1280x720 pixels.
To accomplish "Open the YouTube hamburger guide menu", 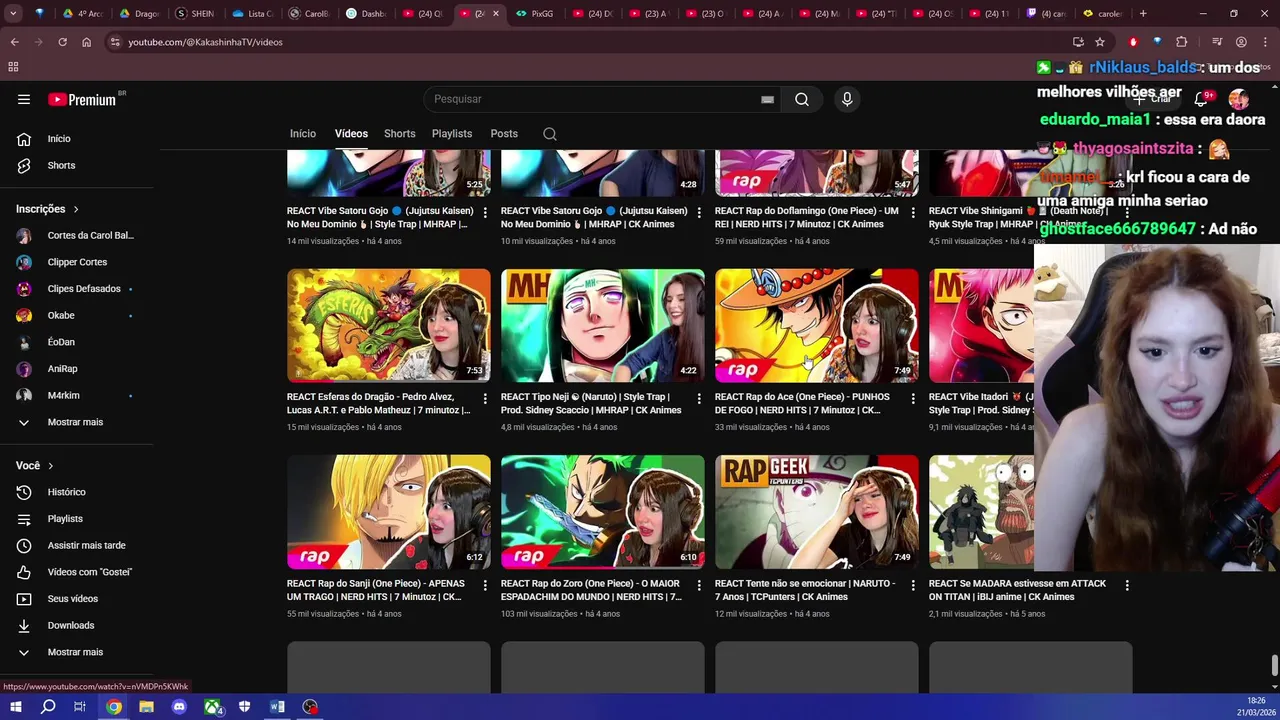I will [x=24, y=99].
